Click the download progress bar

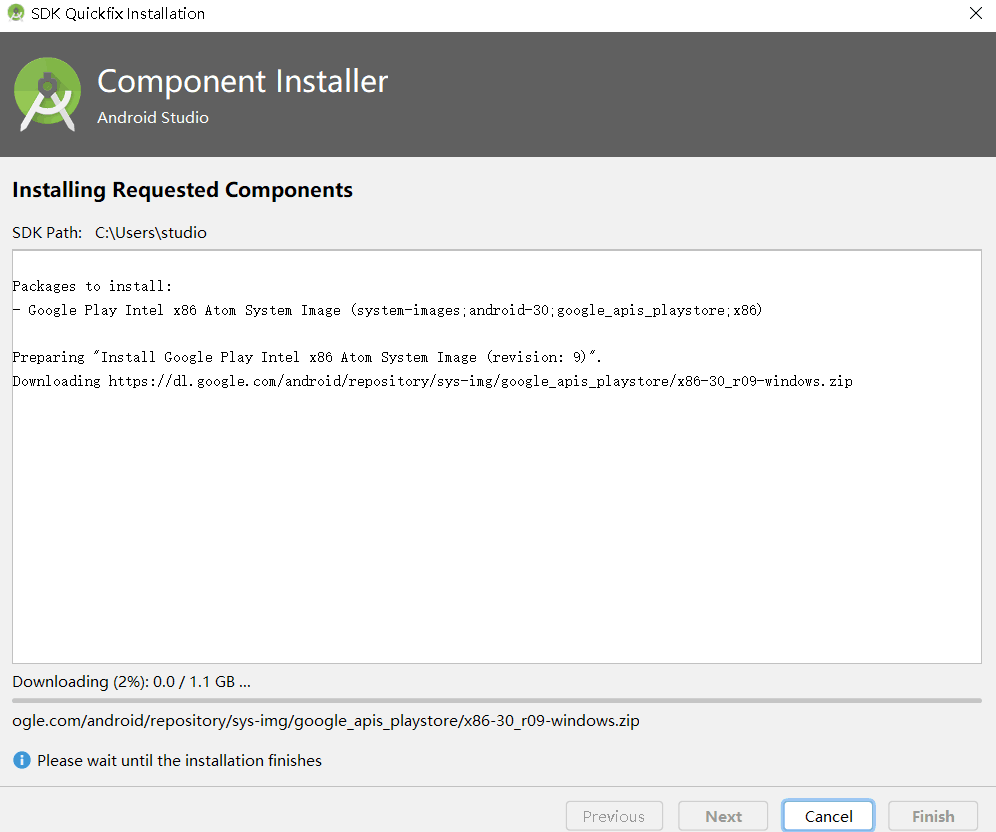pyautogui.click(x=496, y=700)
